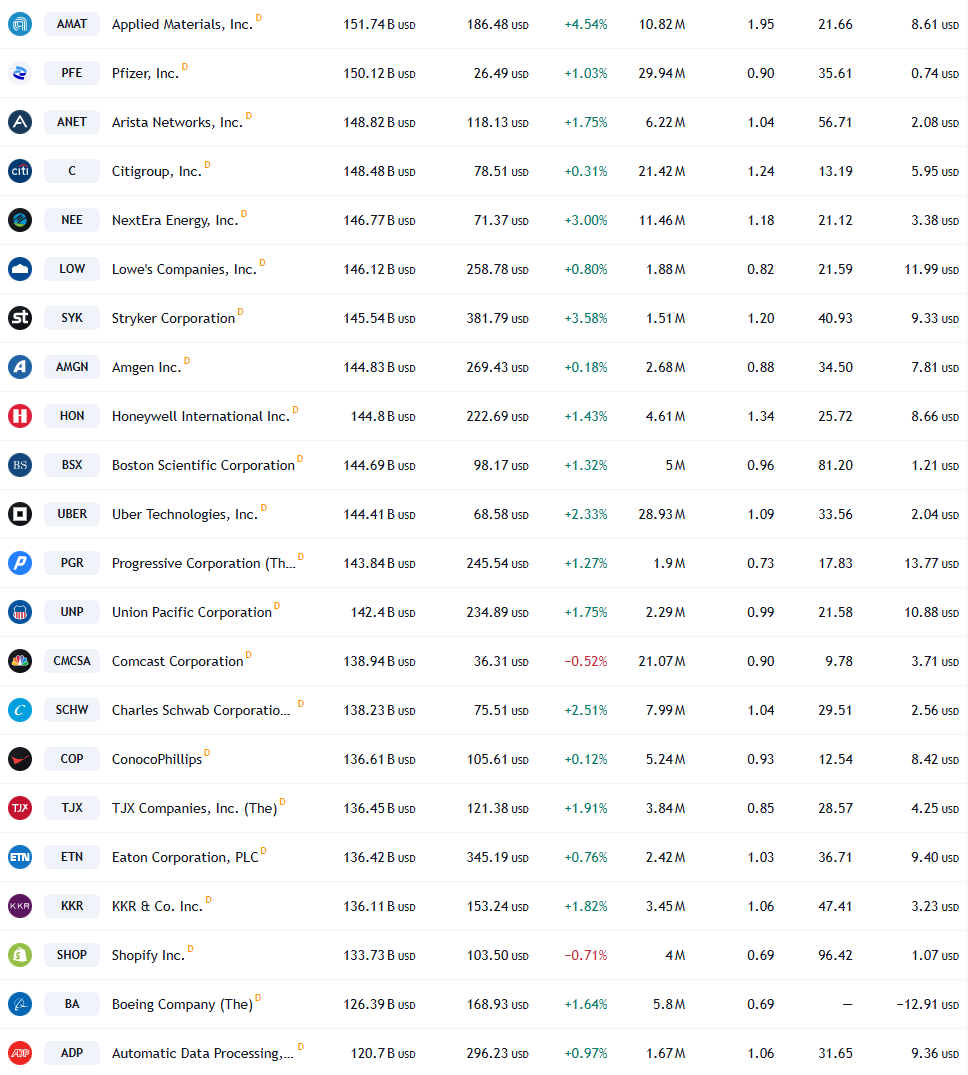Screen dimensions: 968x1075
Task: Select Honeywell relative volume 1.34
Action: (x=760, y=417)
